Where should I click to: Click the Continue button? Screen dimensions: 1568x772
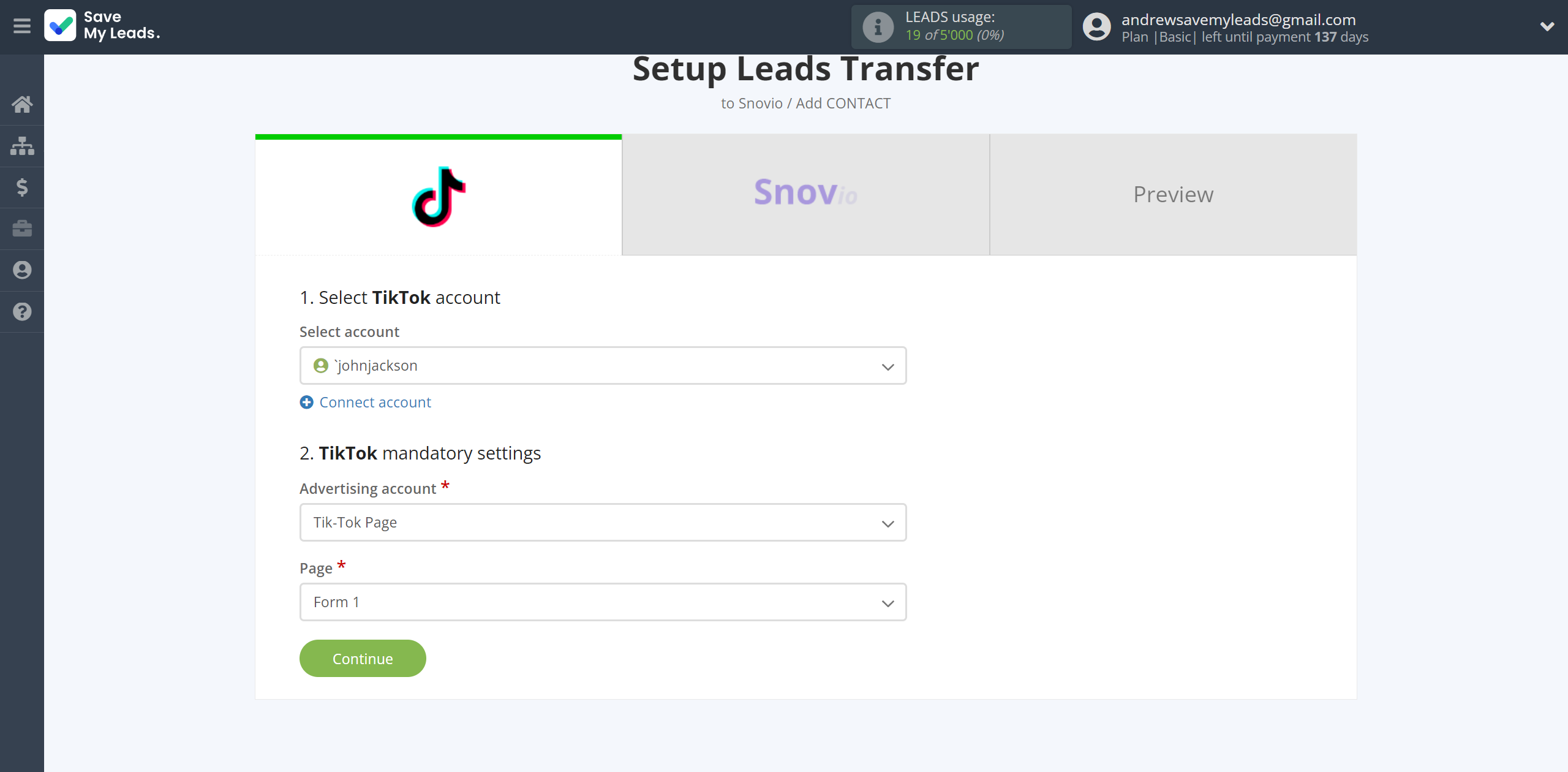point(363,658)
